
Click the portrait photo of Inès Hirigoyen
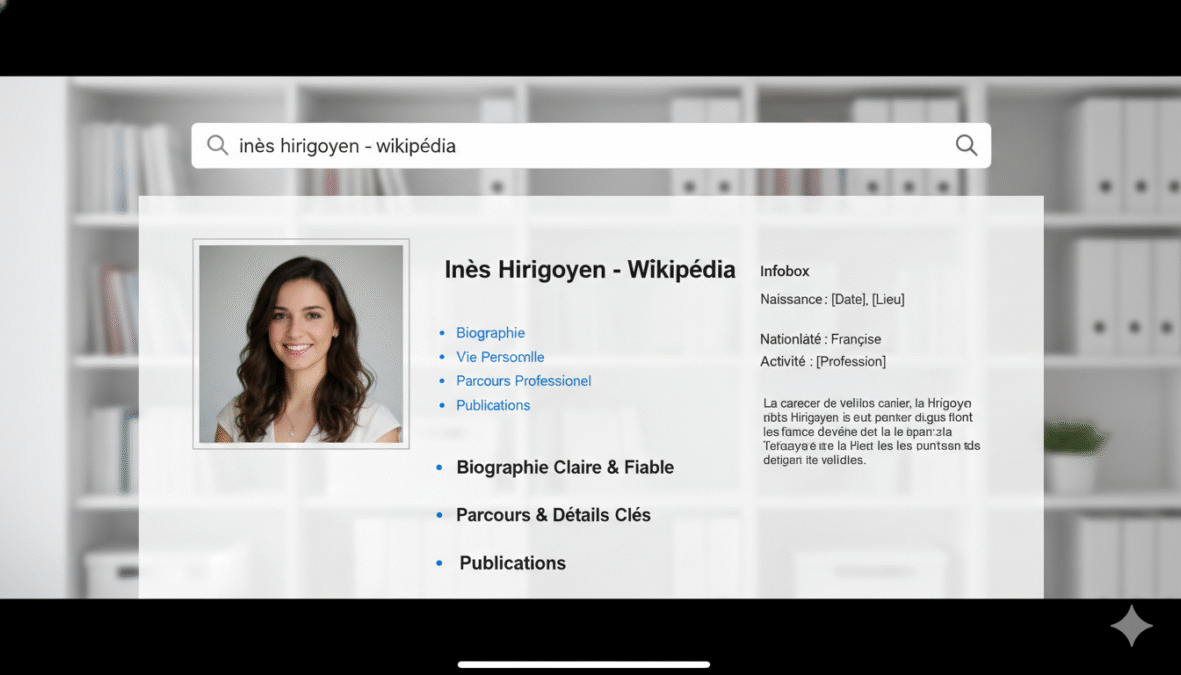click(x=301, y=343)
